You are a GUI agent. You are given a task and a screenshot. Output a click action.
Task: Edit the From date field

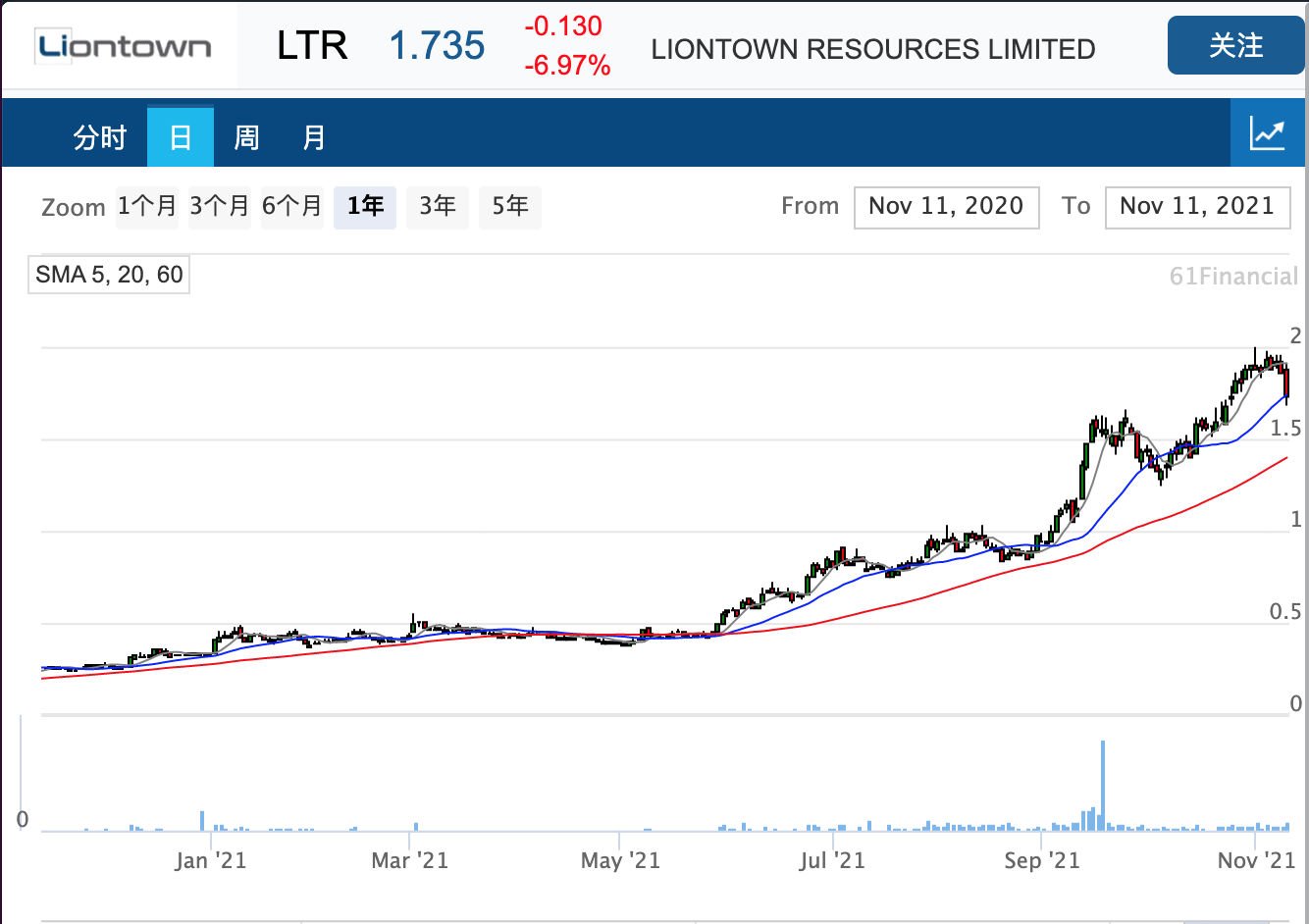[x=947, y=207]
